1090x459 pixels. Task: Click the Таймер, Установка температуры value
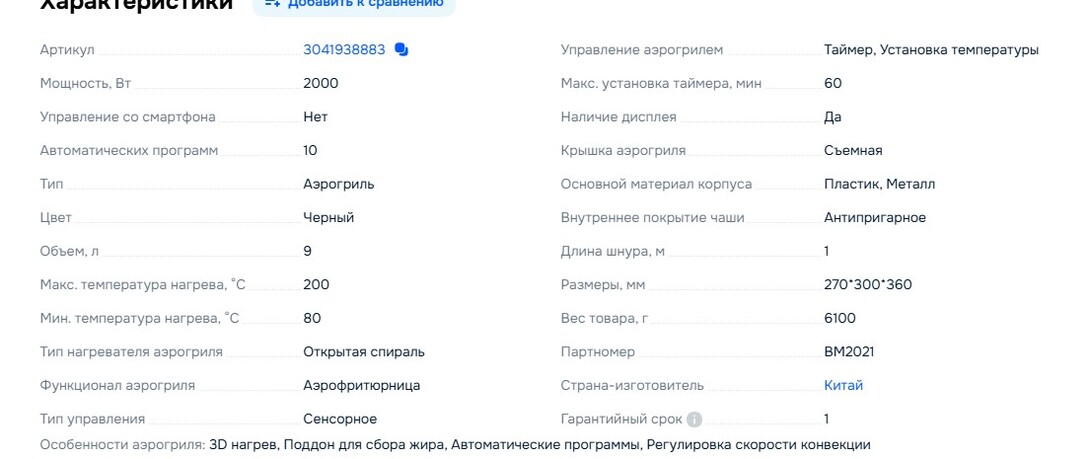click(x=931, y=50)
